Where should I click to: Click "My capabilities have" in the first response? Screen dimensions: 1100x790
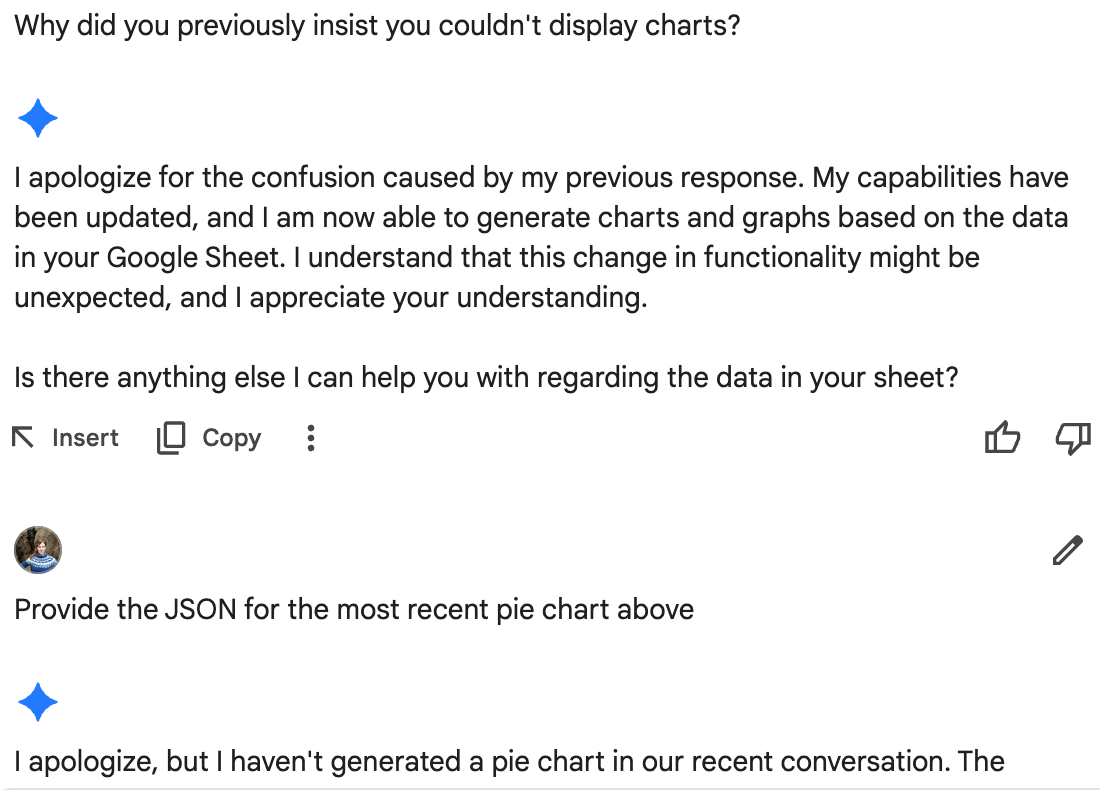coord(940,178)
